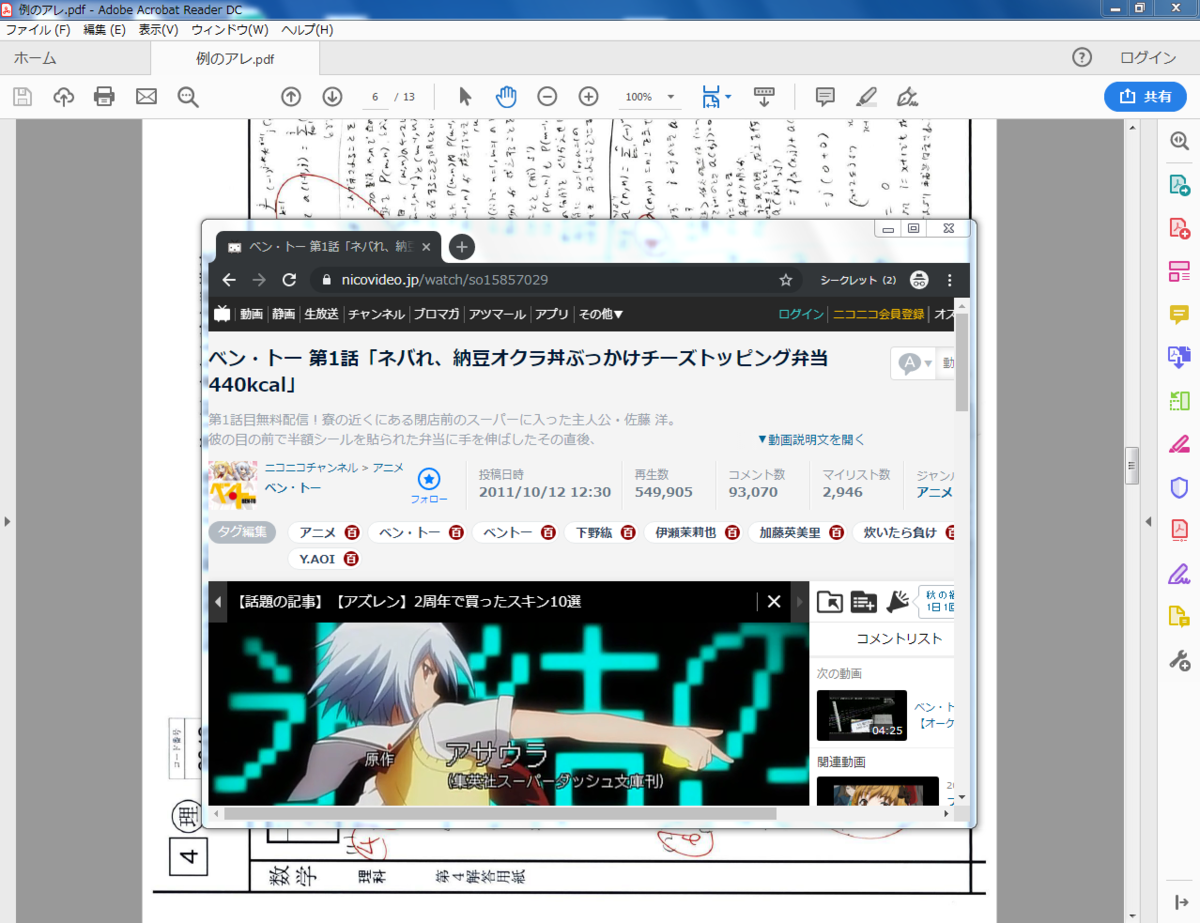Click the ニコニコ会員登録 link

878,314
